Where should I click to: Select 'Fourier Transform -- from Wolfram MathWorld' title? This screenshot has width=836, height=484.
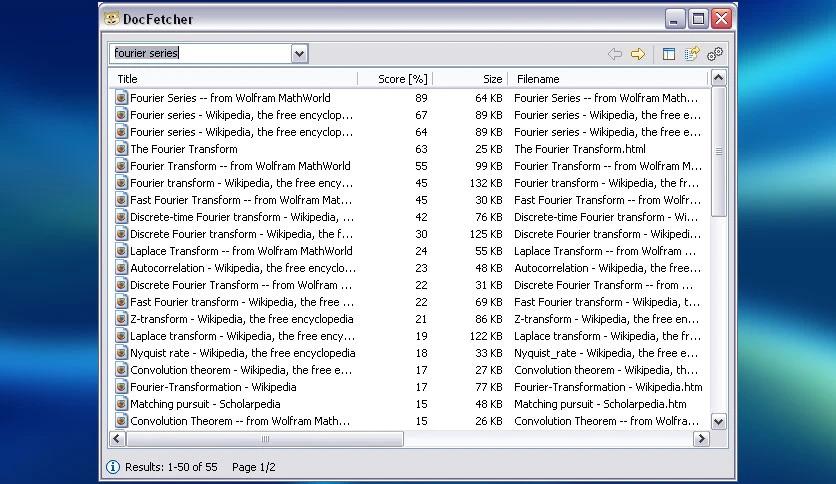point(240,166)
